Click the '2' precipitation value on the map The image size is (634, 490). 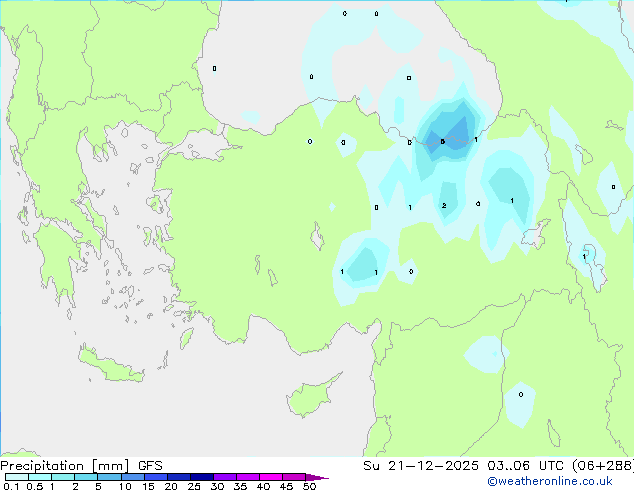(444, 206)
